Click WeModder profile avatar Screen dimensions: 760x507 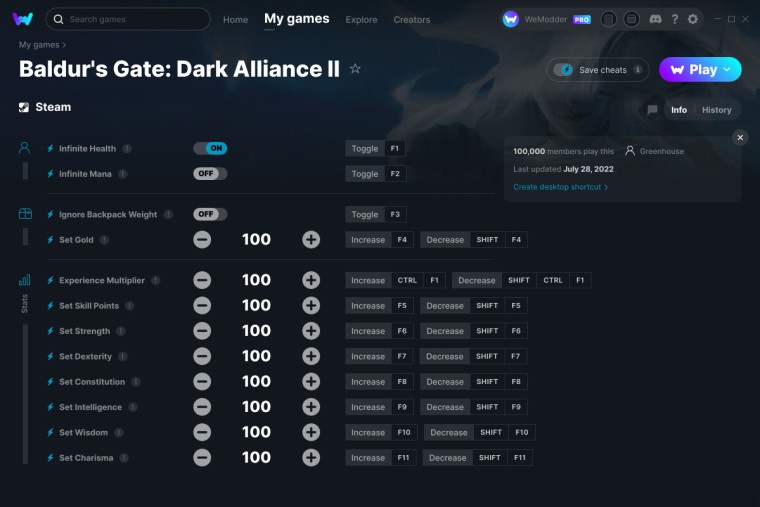coord(510,19)
